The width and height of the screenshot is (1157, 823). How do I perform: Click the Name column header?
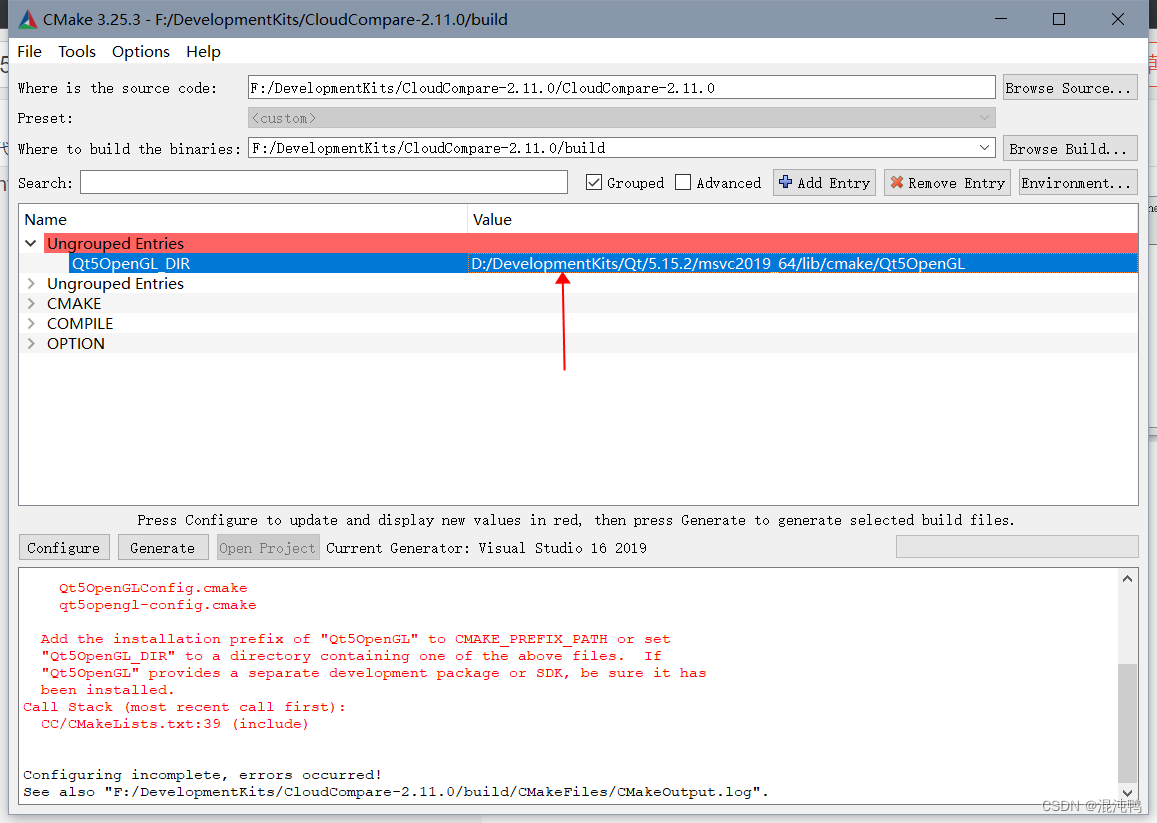pyautogui.click(x=244, y=219)
